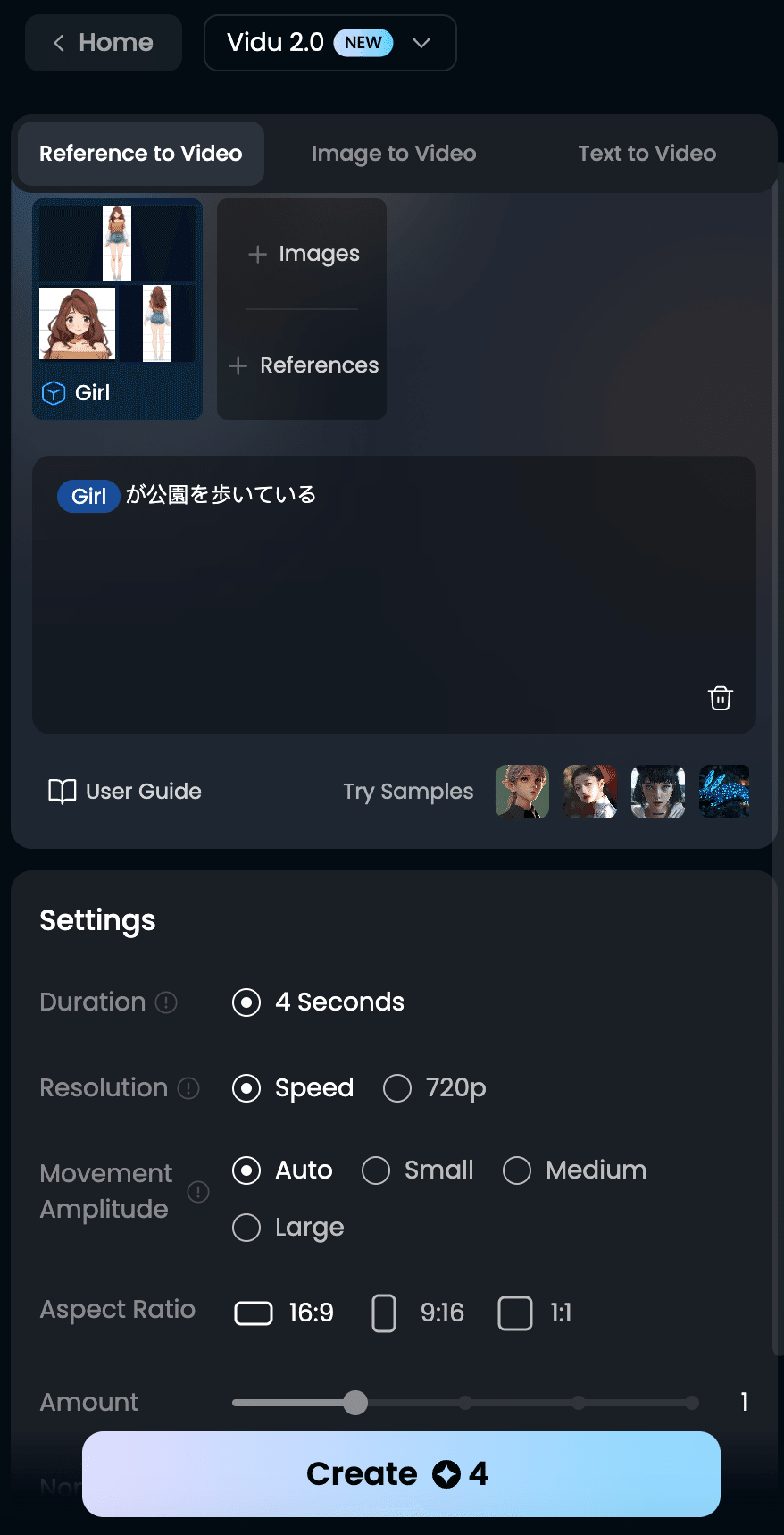Image resolution: width=784 pixels, height=1535 pixels.
Task: Open the User Guide
Action: pyautogui.click(x=124, y=791)
